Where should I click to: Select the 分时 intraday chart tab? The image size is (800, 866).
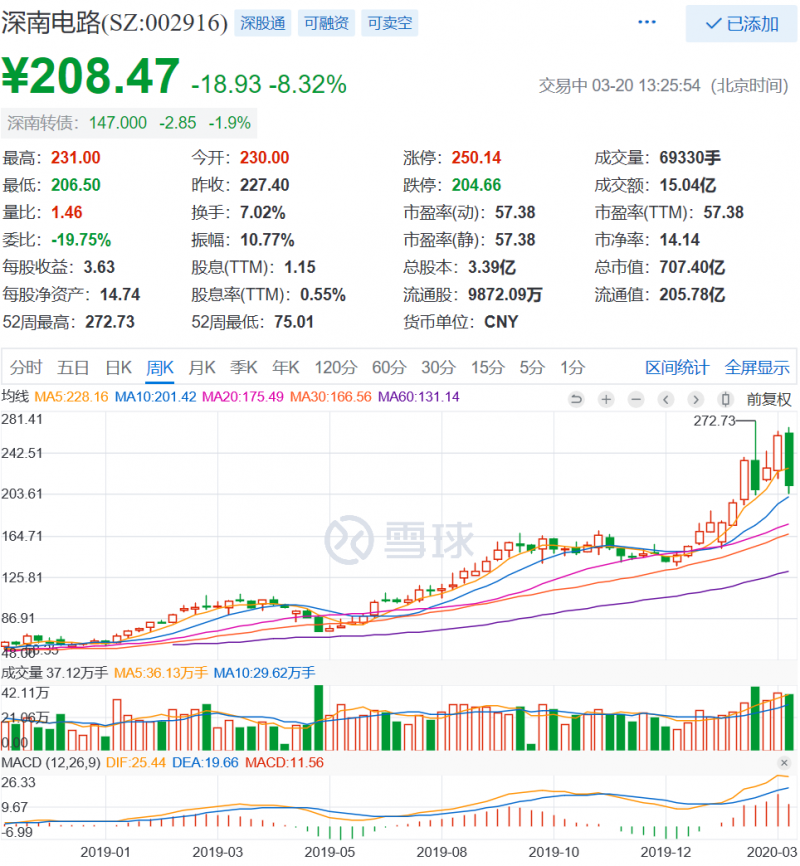pos(26,368)
